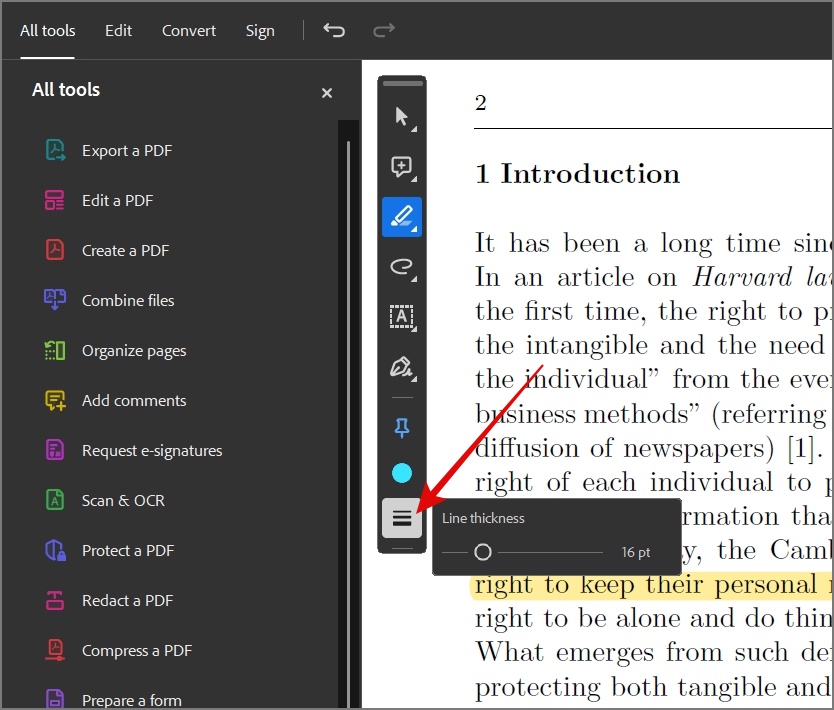
Task: Toggle the pin toolbar icon
Action: [402, 428]
